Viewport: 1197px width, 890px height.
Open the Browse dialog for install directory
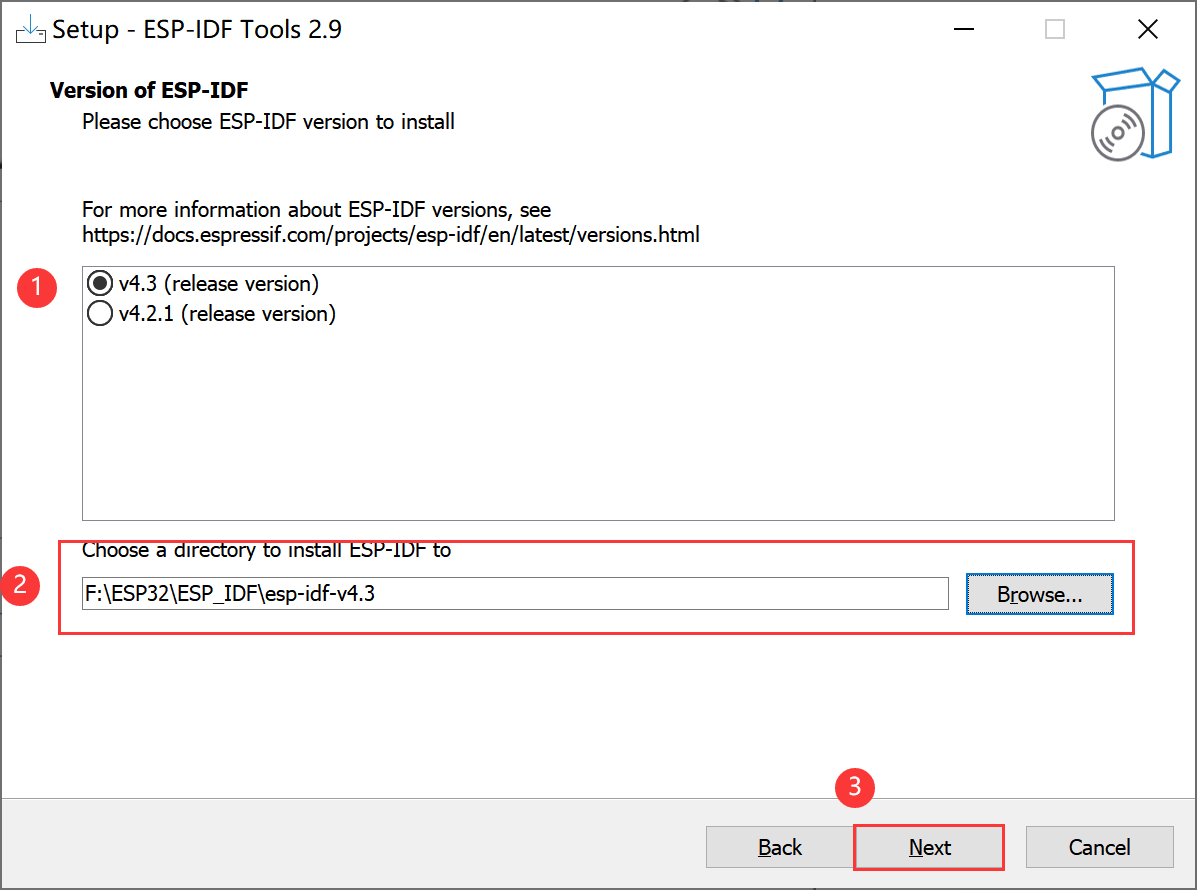click(x=1039, y=593)
